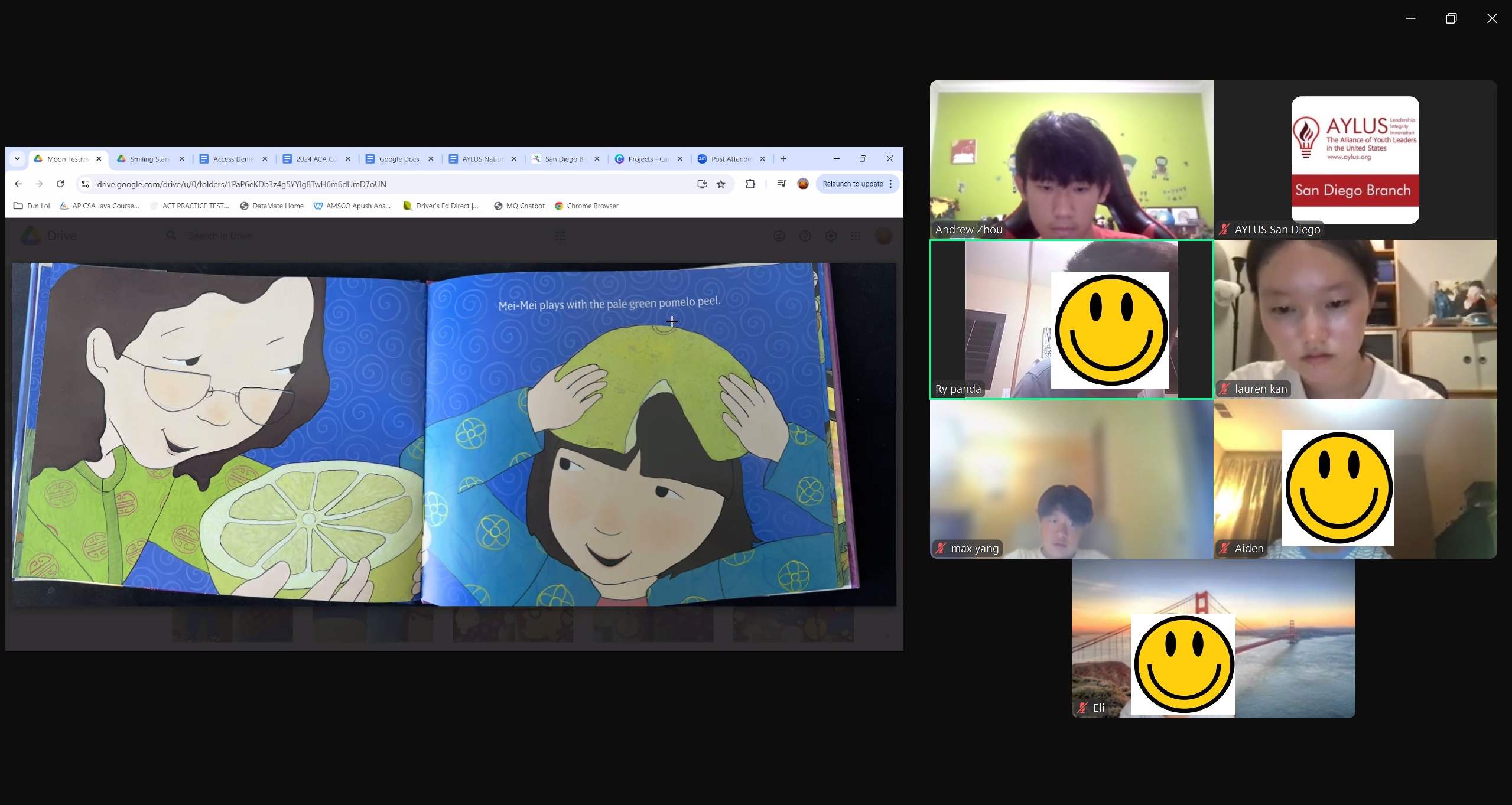Select Eli's video tile
This screenshot has height=805, width=1512.
pos(1214,638)
